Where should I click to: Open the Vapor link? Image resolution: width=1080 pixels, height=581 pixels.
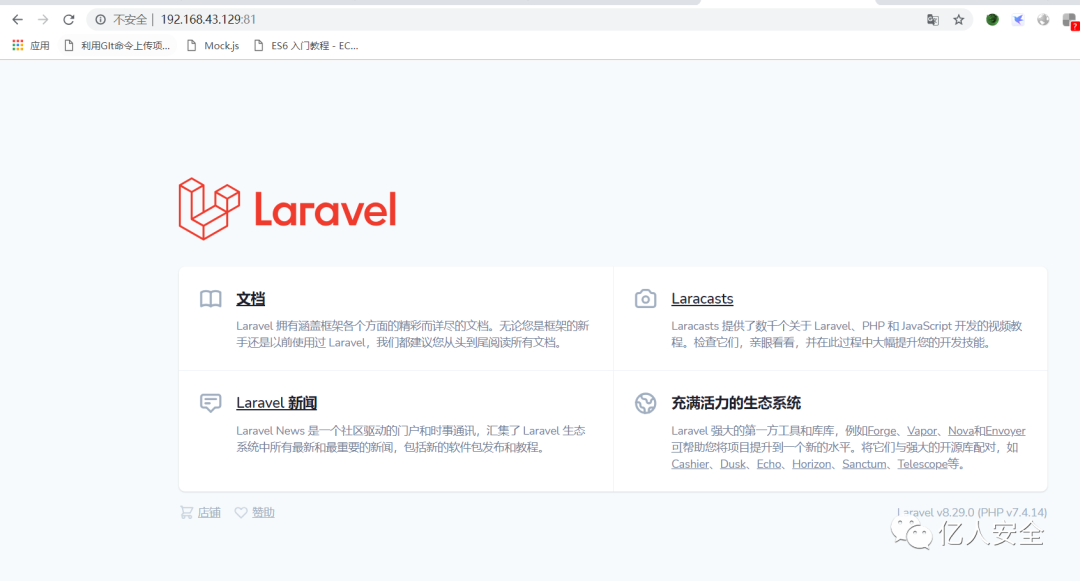(922, 431)
